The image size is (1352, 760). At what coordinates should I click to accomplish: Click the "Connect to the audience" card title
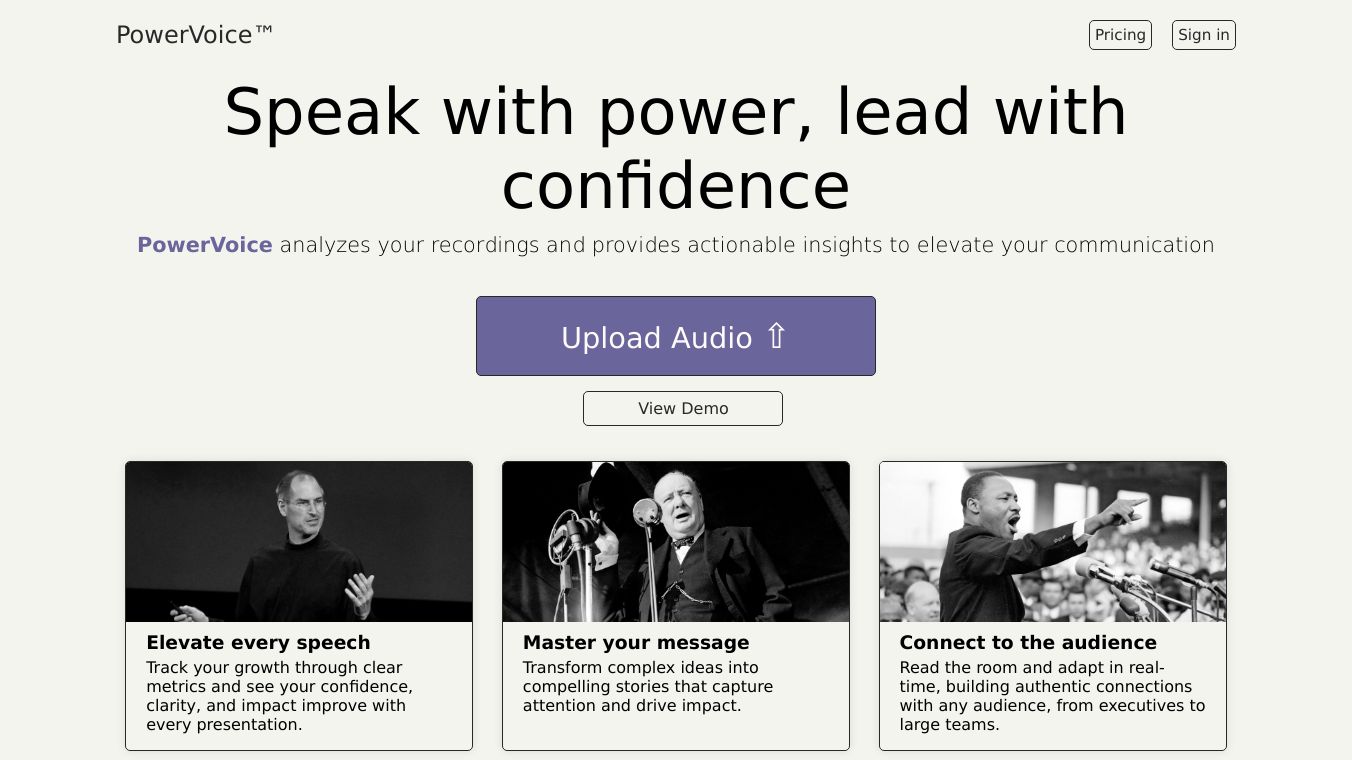pyautogui.click(x=1028, y=643)
